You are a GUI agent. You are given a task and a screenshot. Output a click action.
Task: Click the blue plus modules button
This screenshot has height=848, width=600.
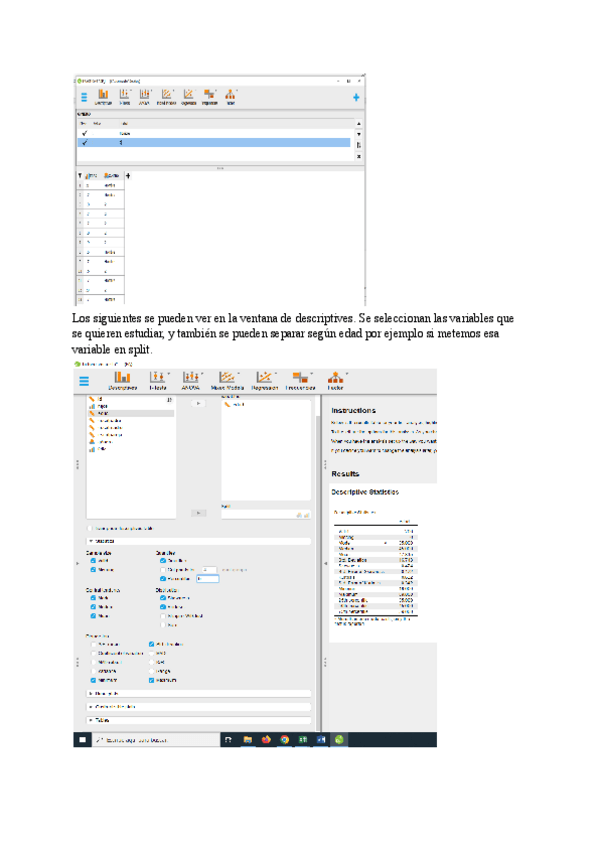pyautogui.click(x=356, y=97)
